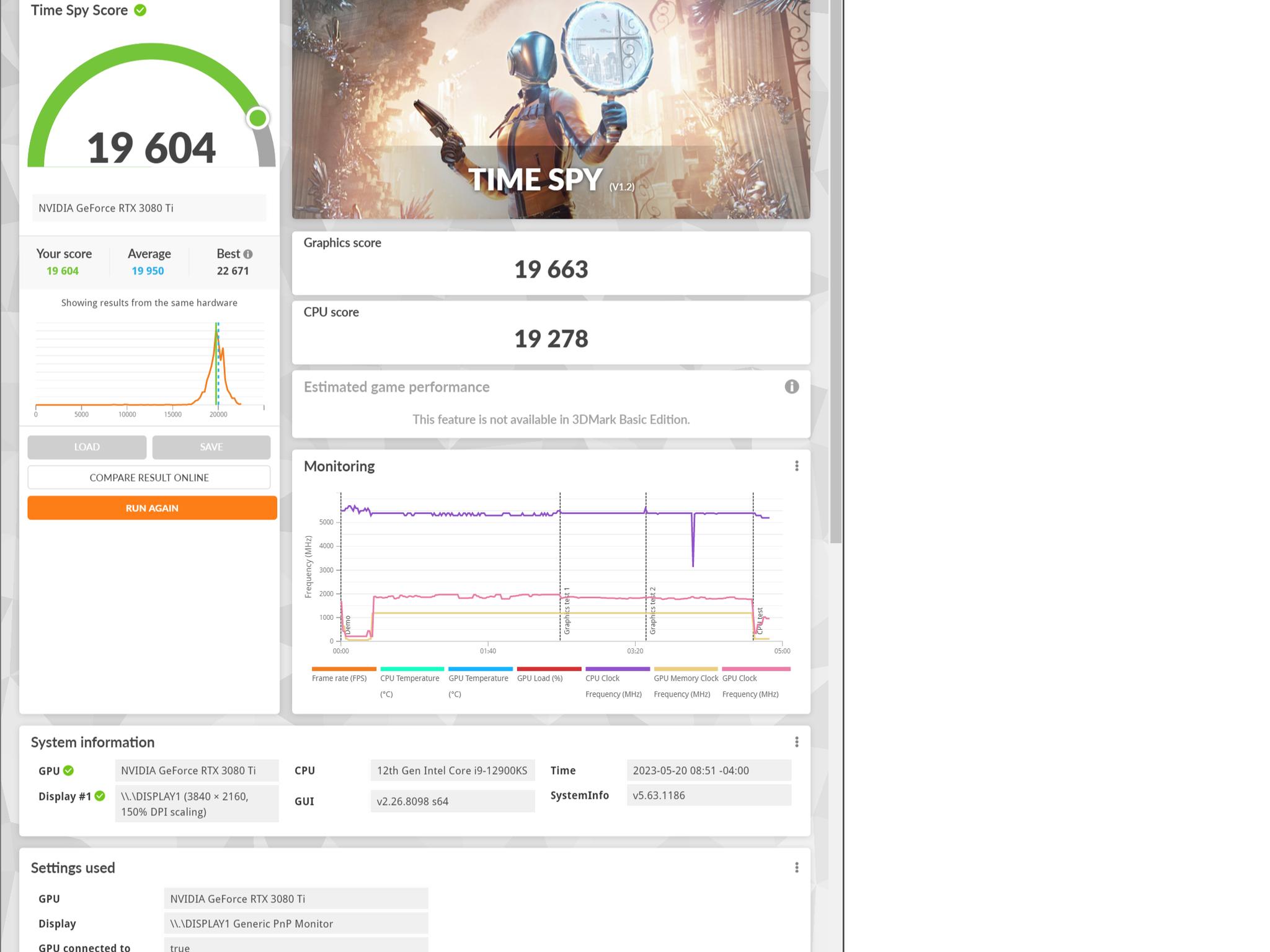
Task: Click the NVIDIA GeForce RTX 3080 Ti field under gauge
Action: coord(149,208)
